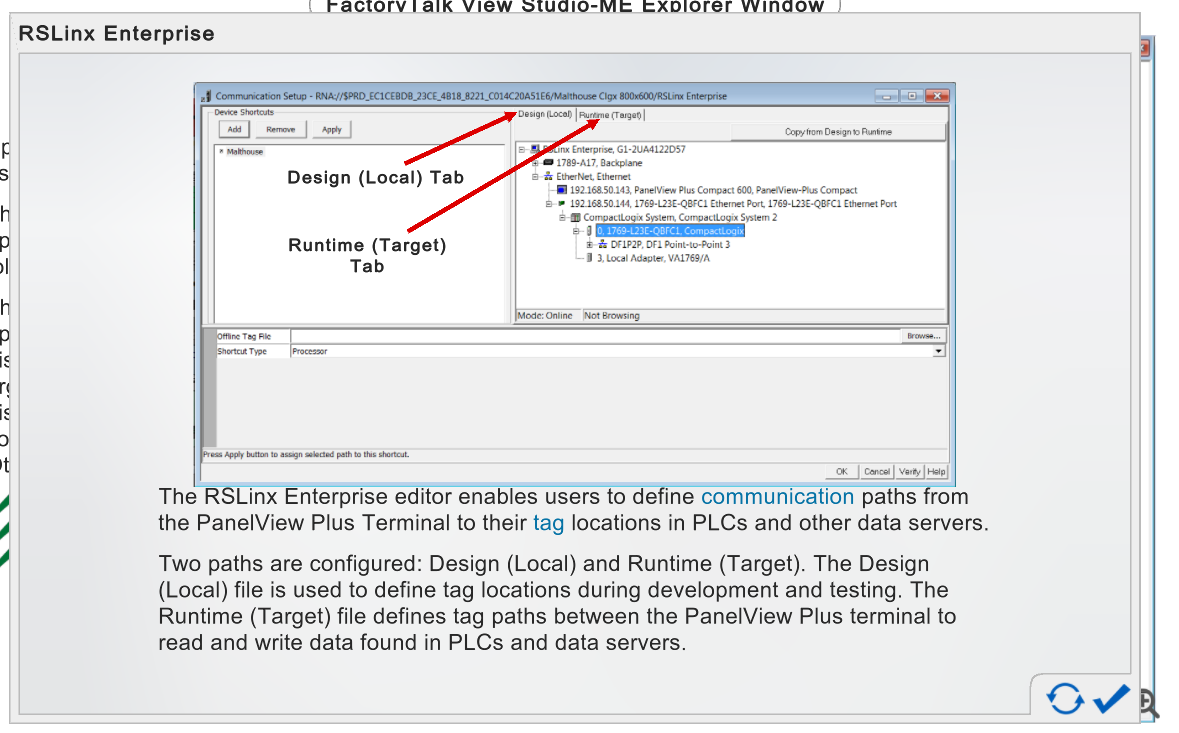Click the Apply button under Device Shortcuts
The image size is (1179, 733).
coord(332,129)
